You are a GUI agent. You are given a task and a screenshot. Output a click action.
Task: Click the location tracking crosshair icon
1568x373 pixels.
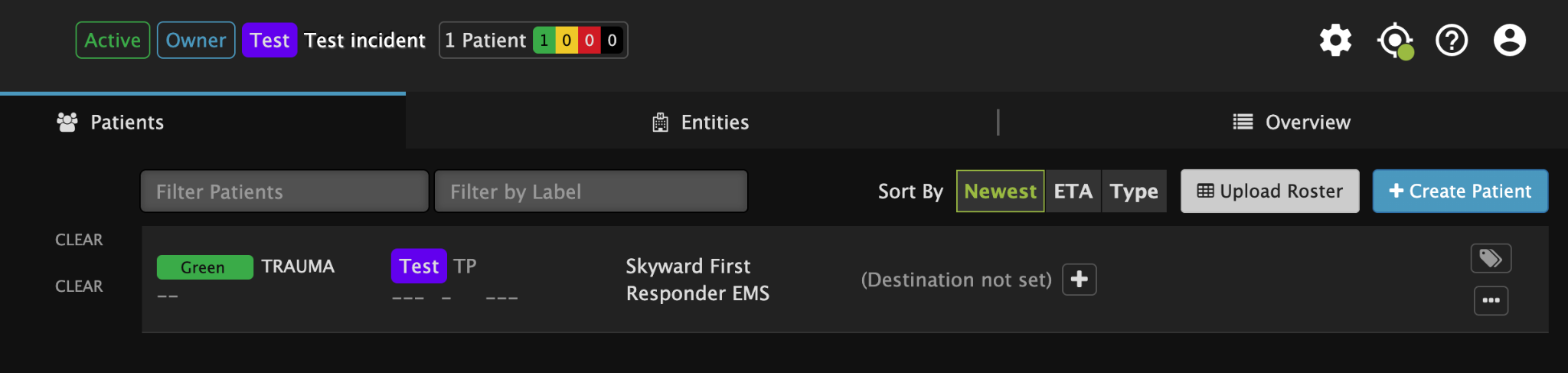pos(1395,41)
